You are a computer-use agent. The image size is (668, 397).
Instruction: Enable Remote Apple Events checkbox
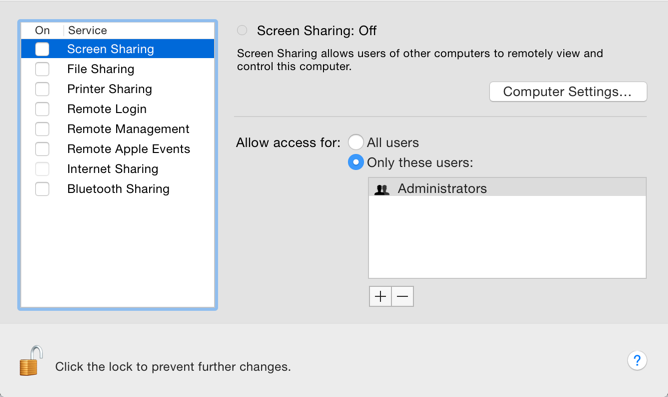[42, 149]
